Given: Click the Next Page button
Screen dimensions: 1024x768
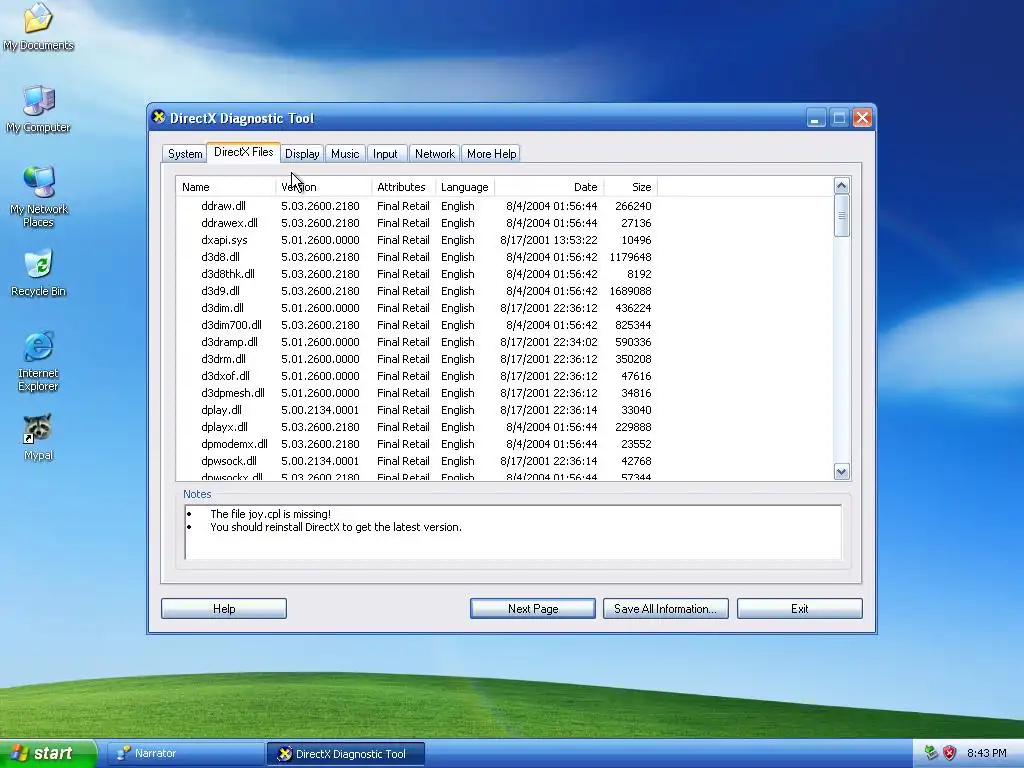Looking at the screenshot, I should 533,609.
